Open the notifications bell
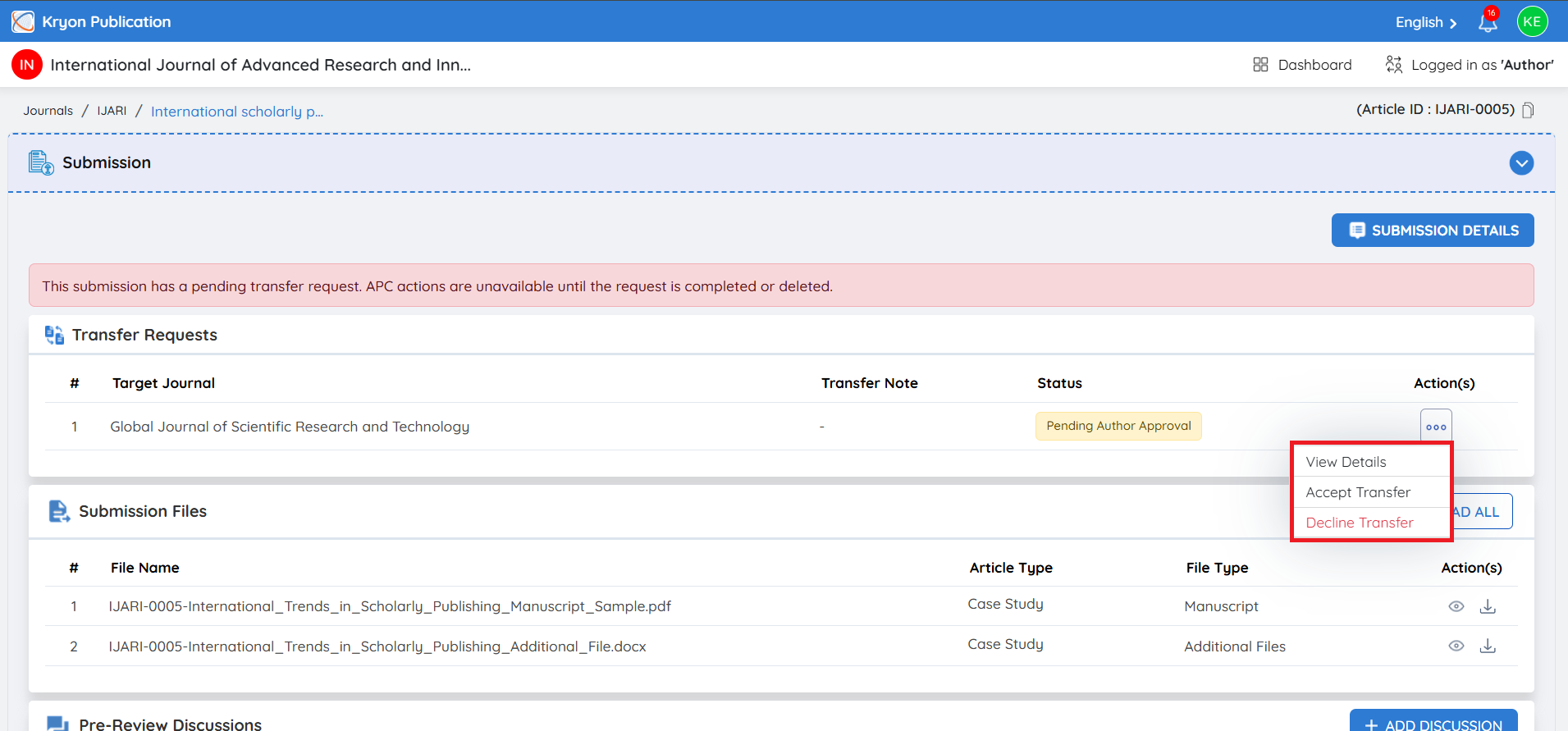1568x731 pixels. pos(1488,22)
